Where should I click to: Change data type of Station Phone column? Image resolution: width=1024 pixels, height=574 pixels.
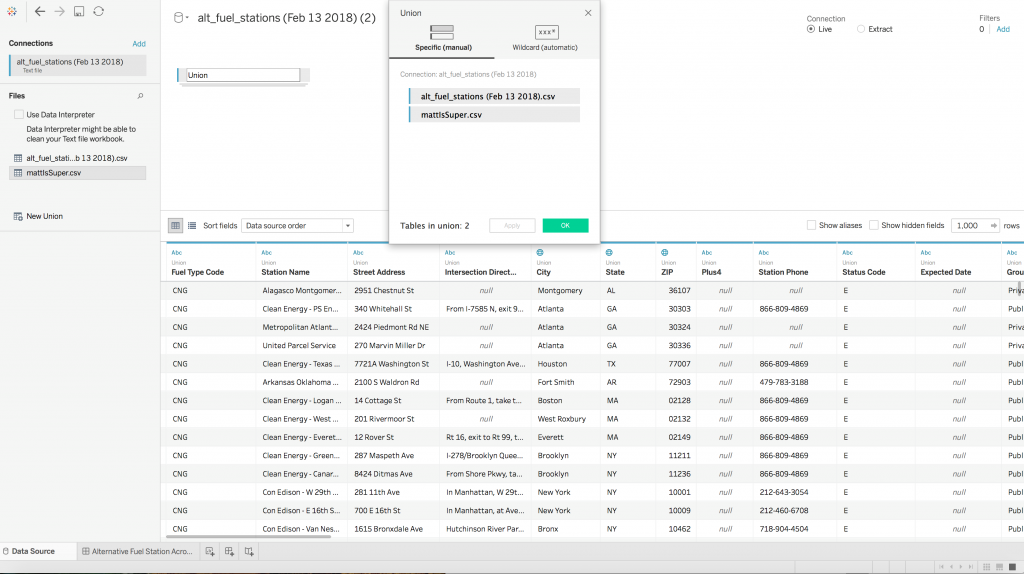point(763,252)
